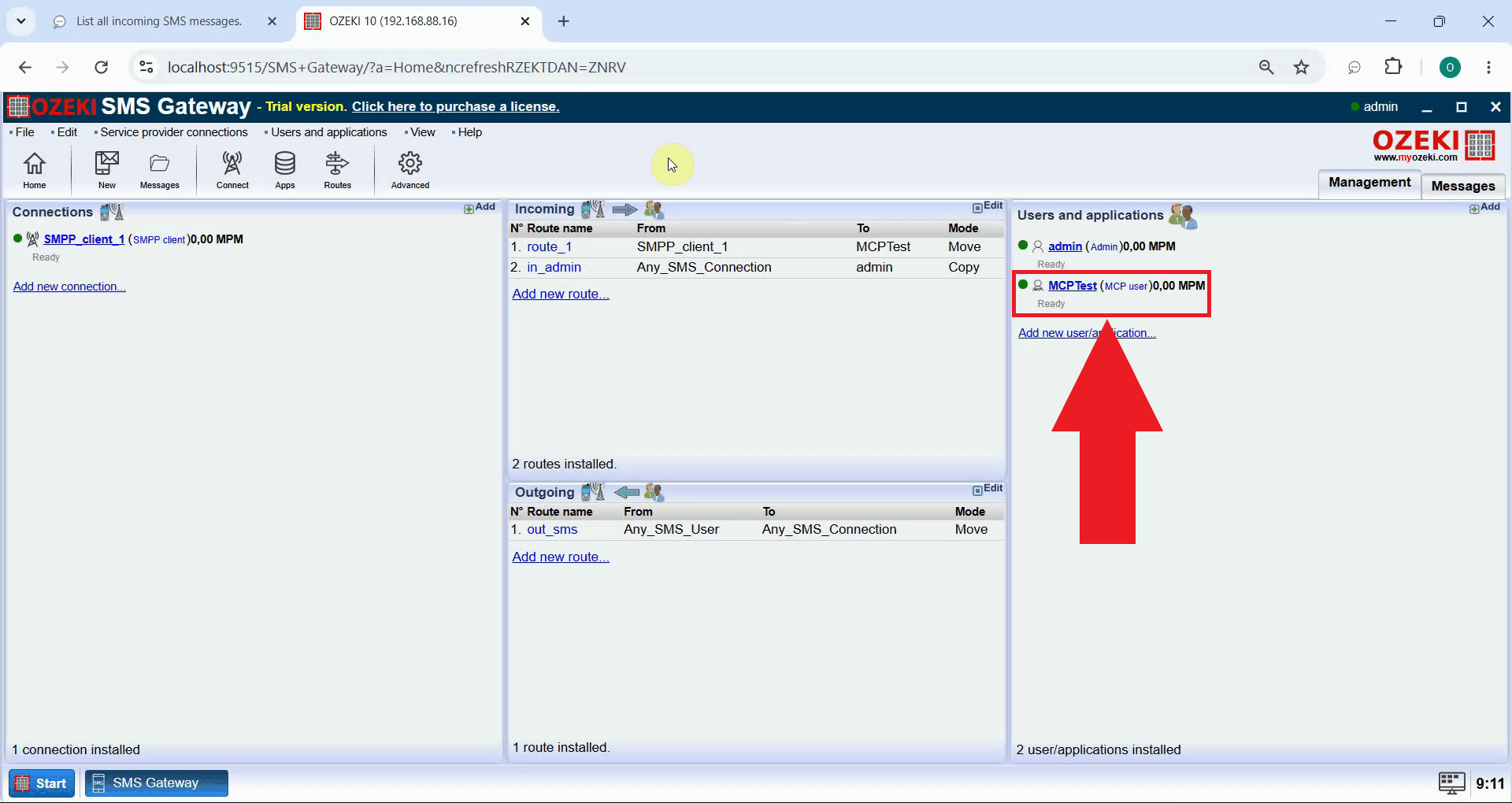The image size is (1512, 803).
Task: Click Add new route under Outgoing
Action: [561, 557]
